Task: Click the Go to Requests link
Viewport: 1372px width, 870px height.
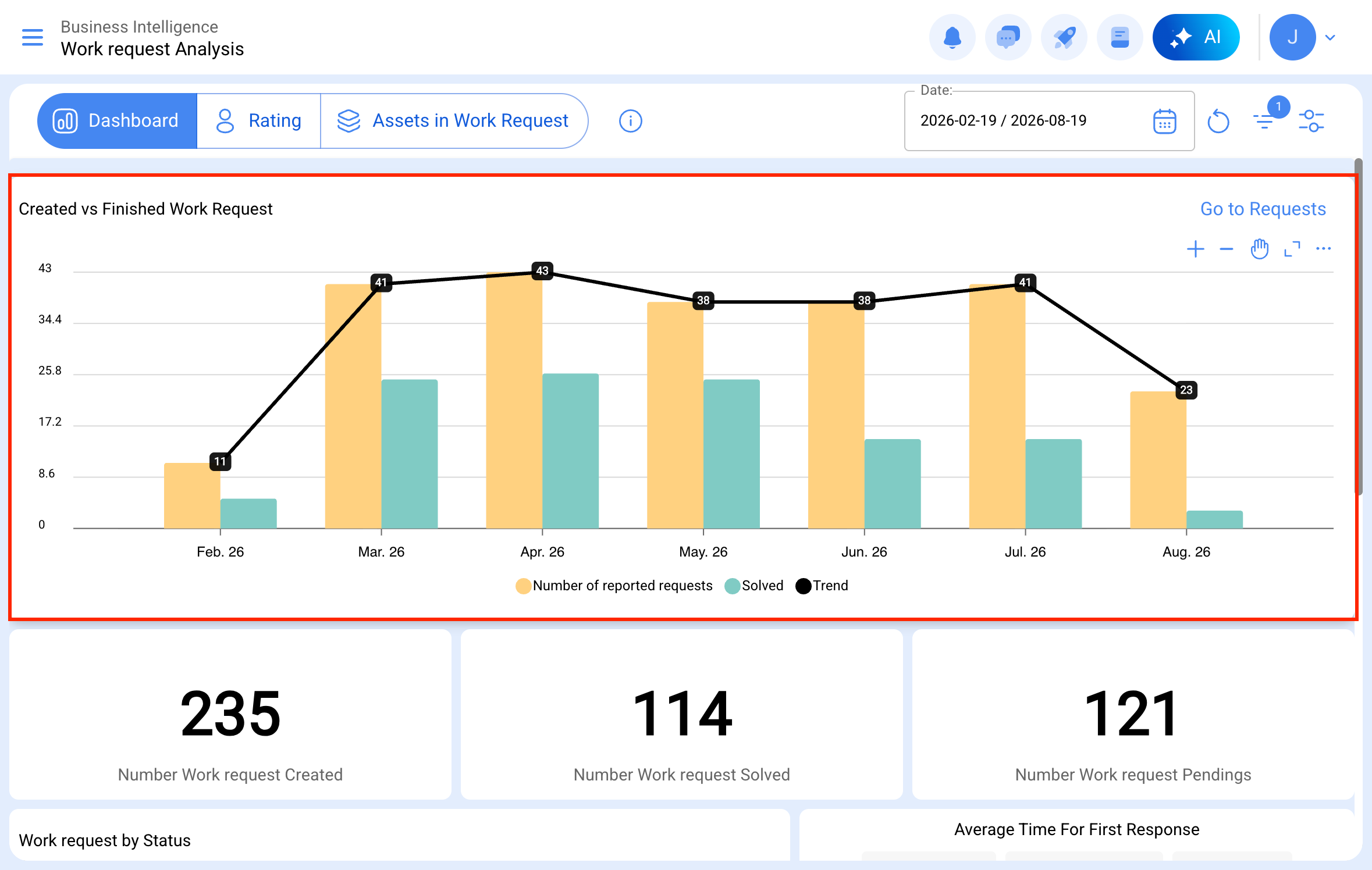Action: (1263, 209)
